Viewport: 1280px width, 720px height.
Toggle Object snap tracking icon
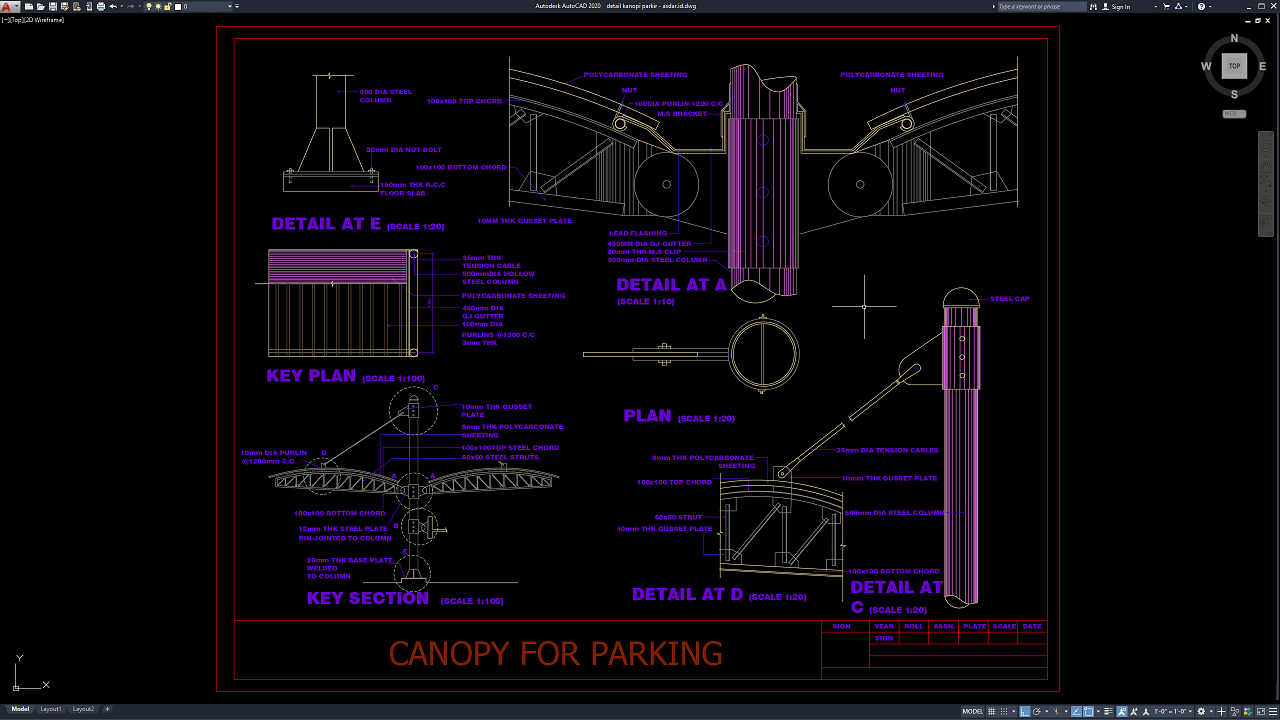(x=1076, y=711)
